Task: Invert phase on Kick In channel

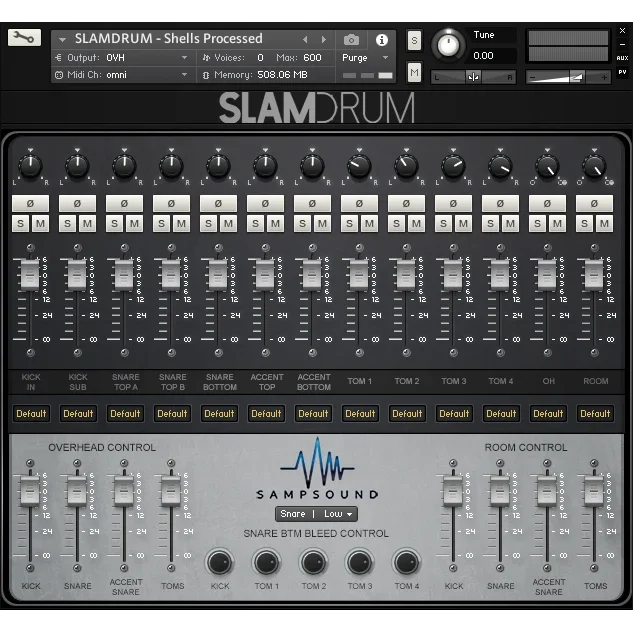Action: 30,203
